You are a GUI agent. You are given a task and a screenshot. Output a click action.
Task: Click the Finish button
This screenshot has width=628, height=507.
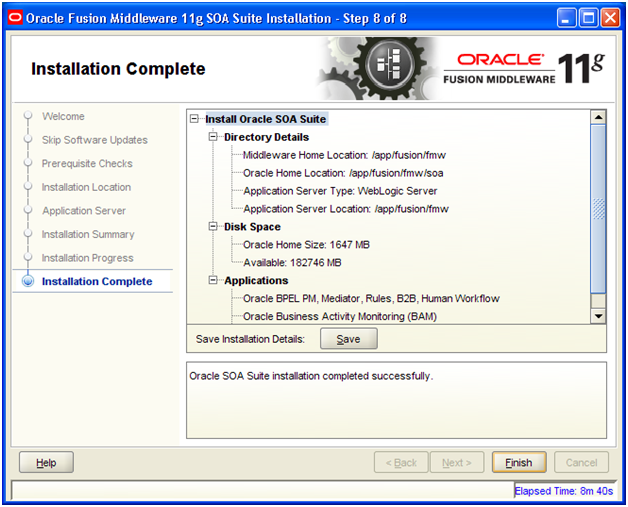tap(519, 463)
